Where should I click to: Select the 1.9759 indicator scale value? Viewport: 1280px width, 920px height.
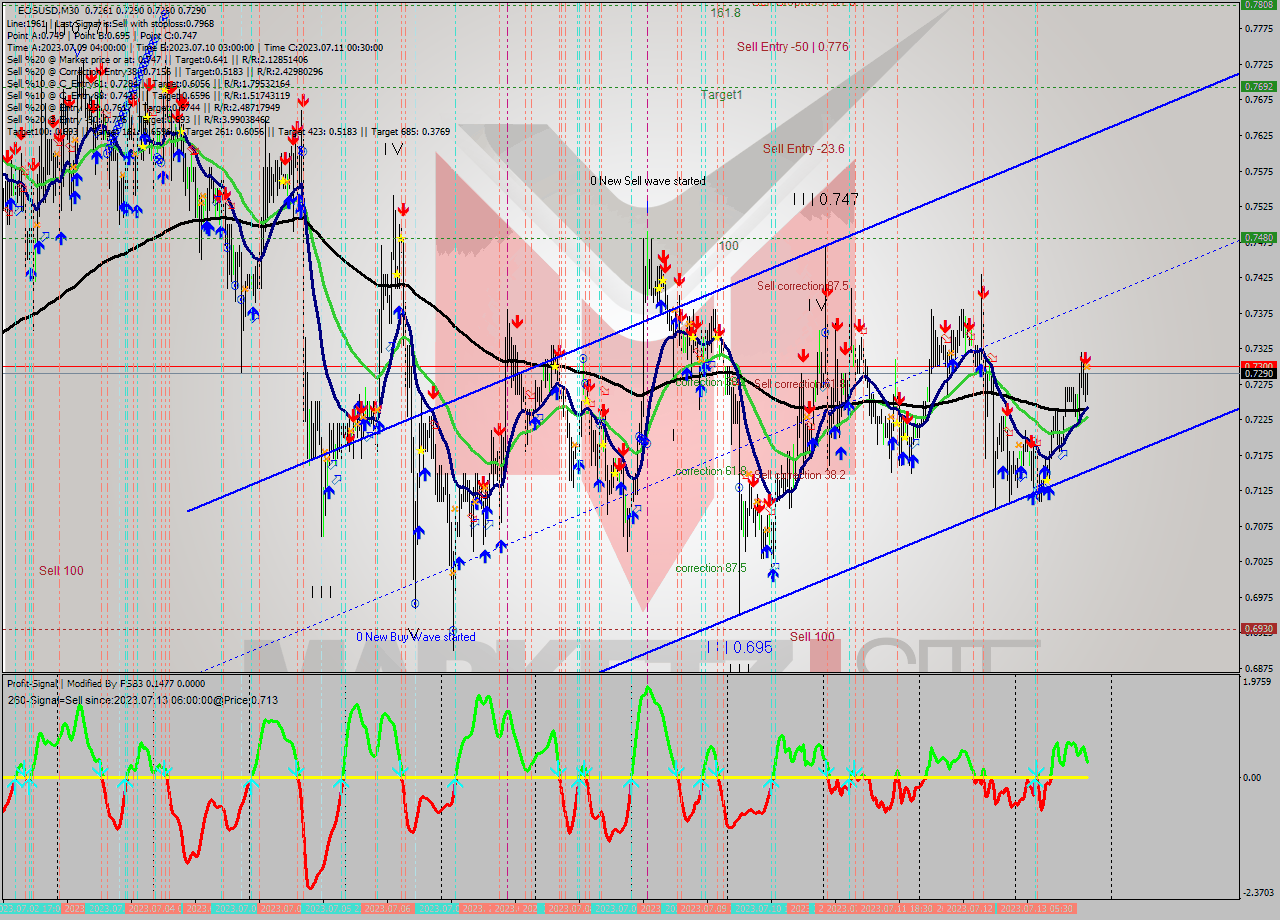coord(1259,682)
